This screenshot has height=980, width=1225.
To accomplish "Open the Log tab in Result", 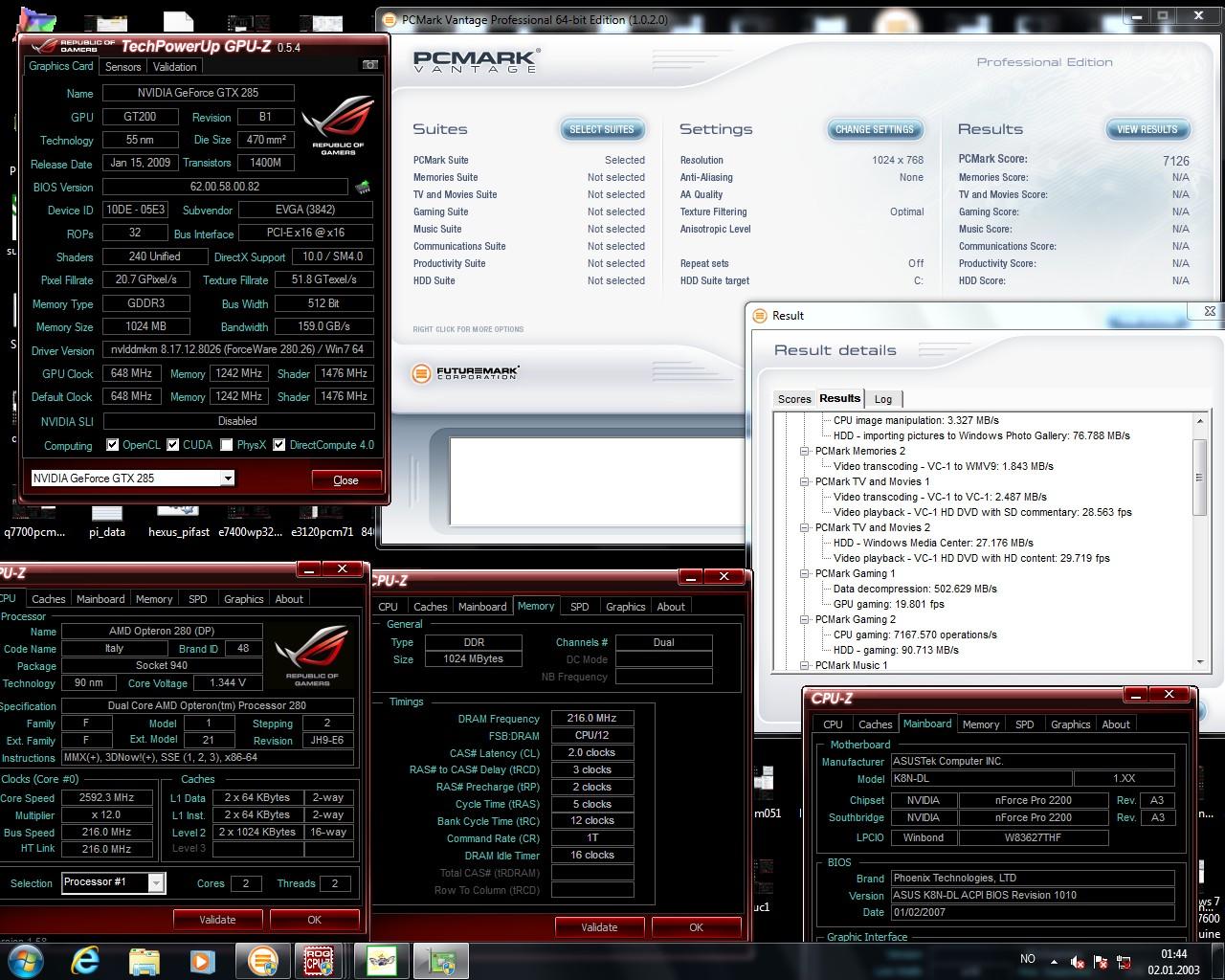I will (x=883, y=399).
